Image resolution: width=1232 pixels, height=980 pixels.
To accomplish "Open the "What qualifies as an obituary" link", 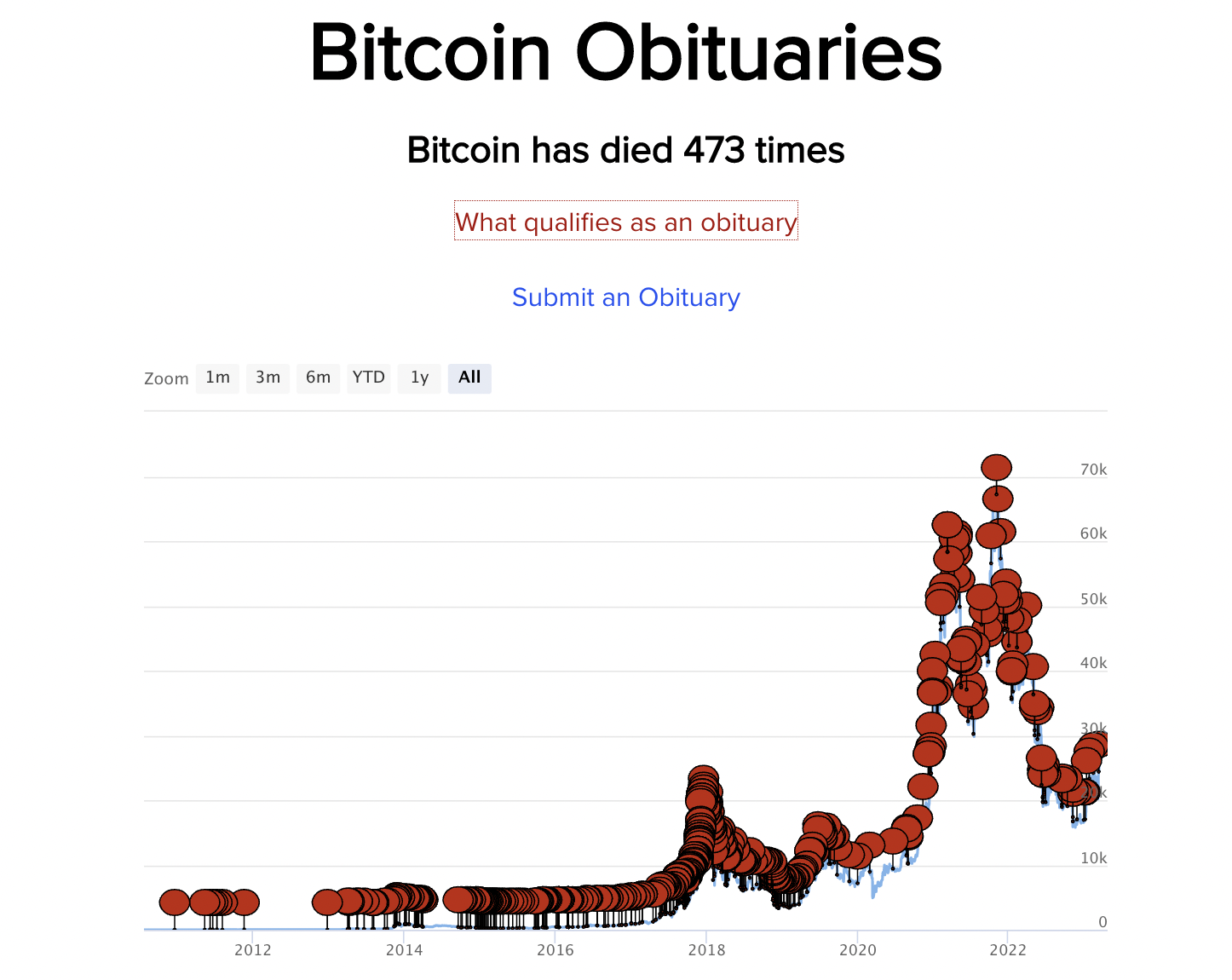I will tap(625, 222).
